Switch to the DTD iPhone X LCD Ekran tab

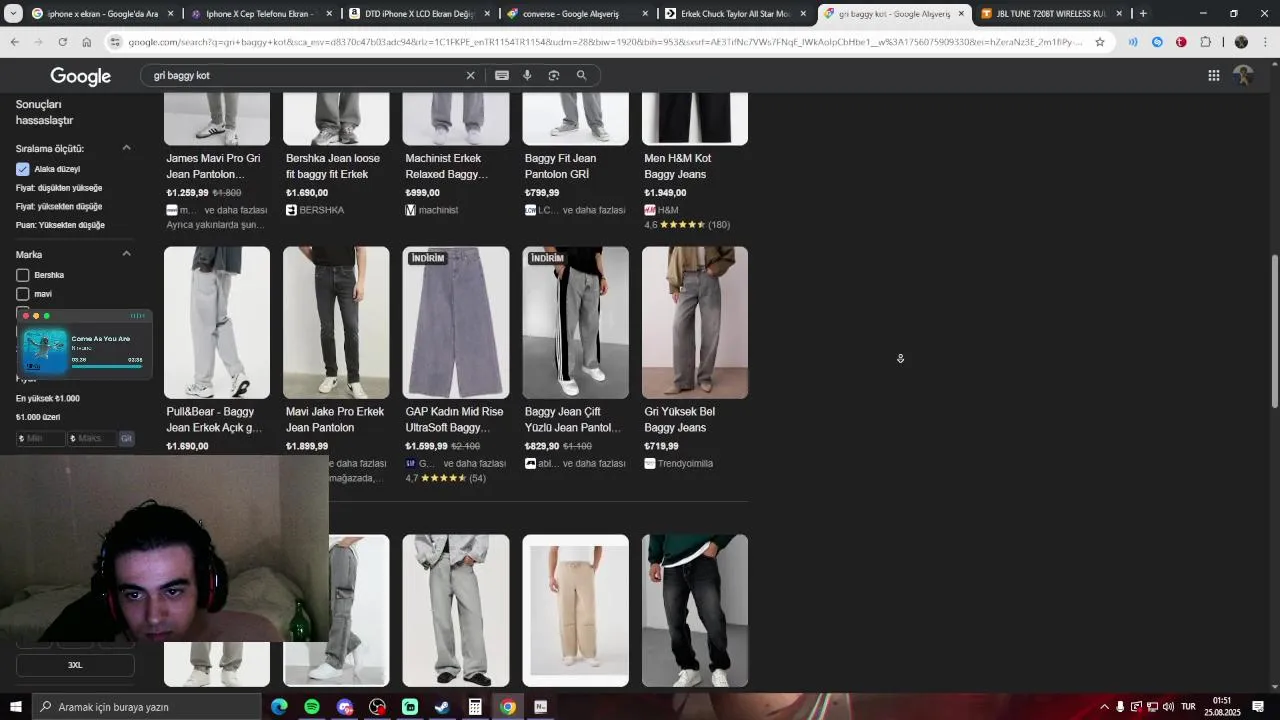pyautogui.click(x=418, y=14)
